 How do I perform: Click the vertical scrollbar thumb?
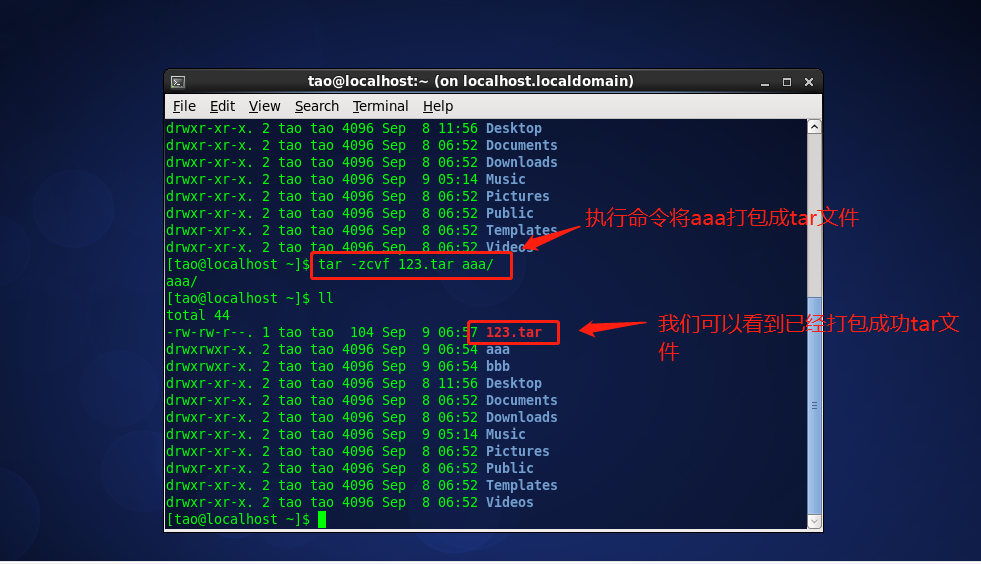point(814,405)
